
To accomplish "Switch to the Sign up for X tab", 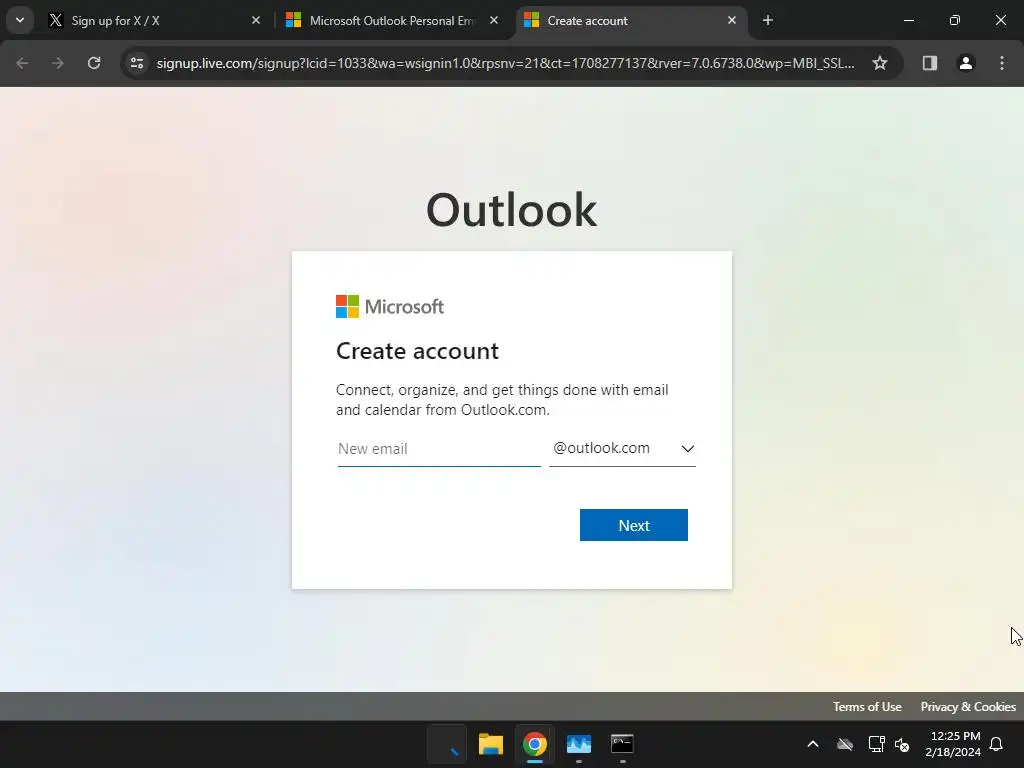I will point(152,20).
